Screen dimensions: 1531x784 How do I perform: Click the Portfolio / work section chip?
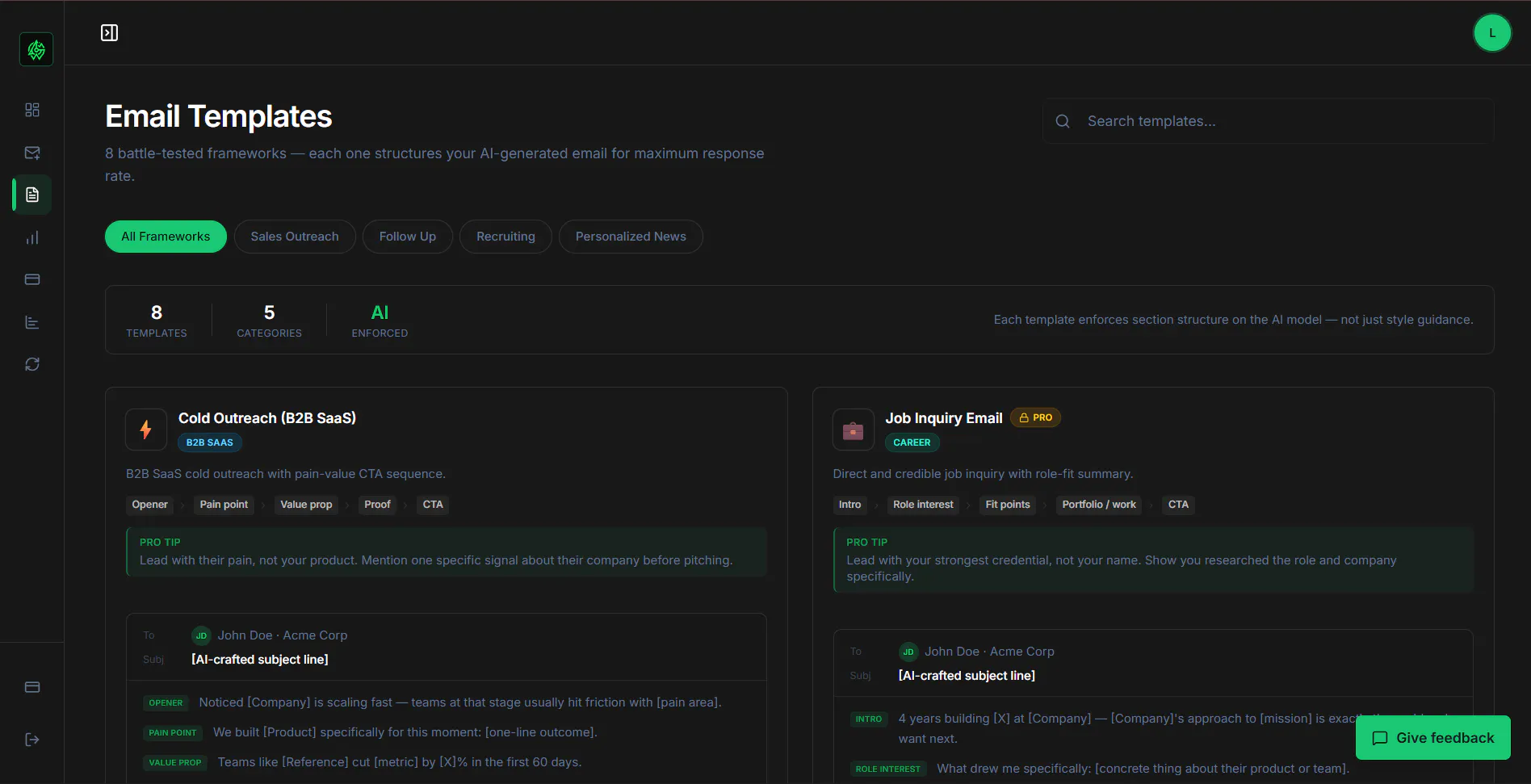(x=1099, y=505)
